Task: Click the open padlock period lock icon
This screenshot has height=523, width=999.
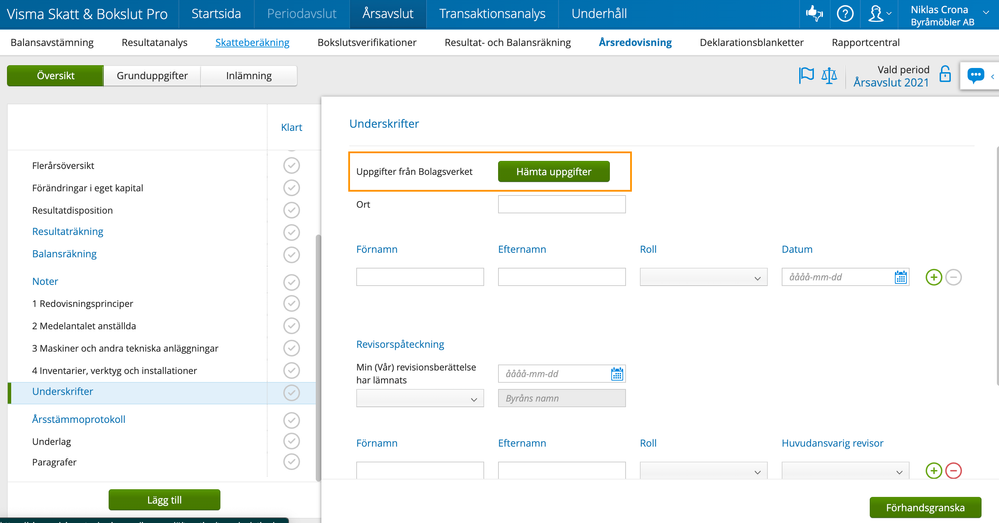Action: coord(945,75)
